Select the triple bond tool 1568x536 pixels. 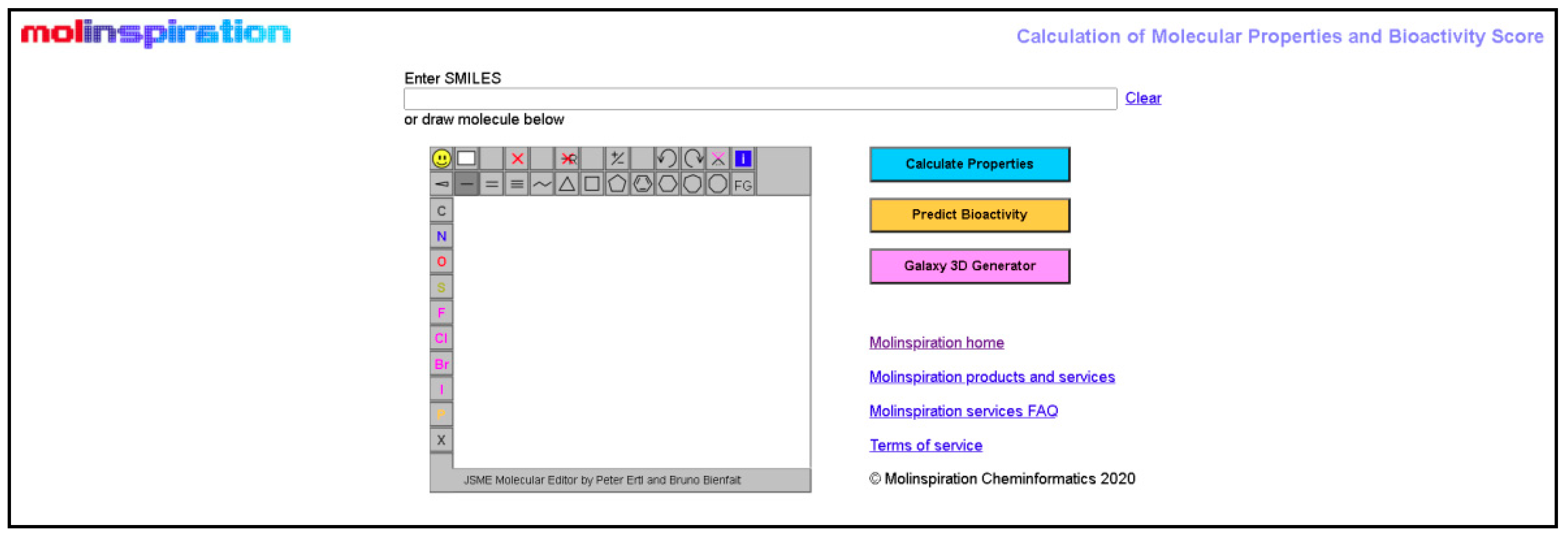pos(517,184)
